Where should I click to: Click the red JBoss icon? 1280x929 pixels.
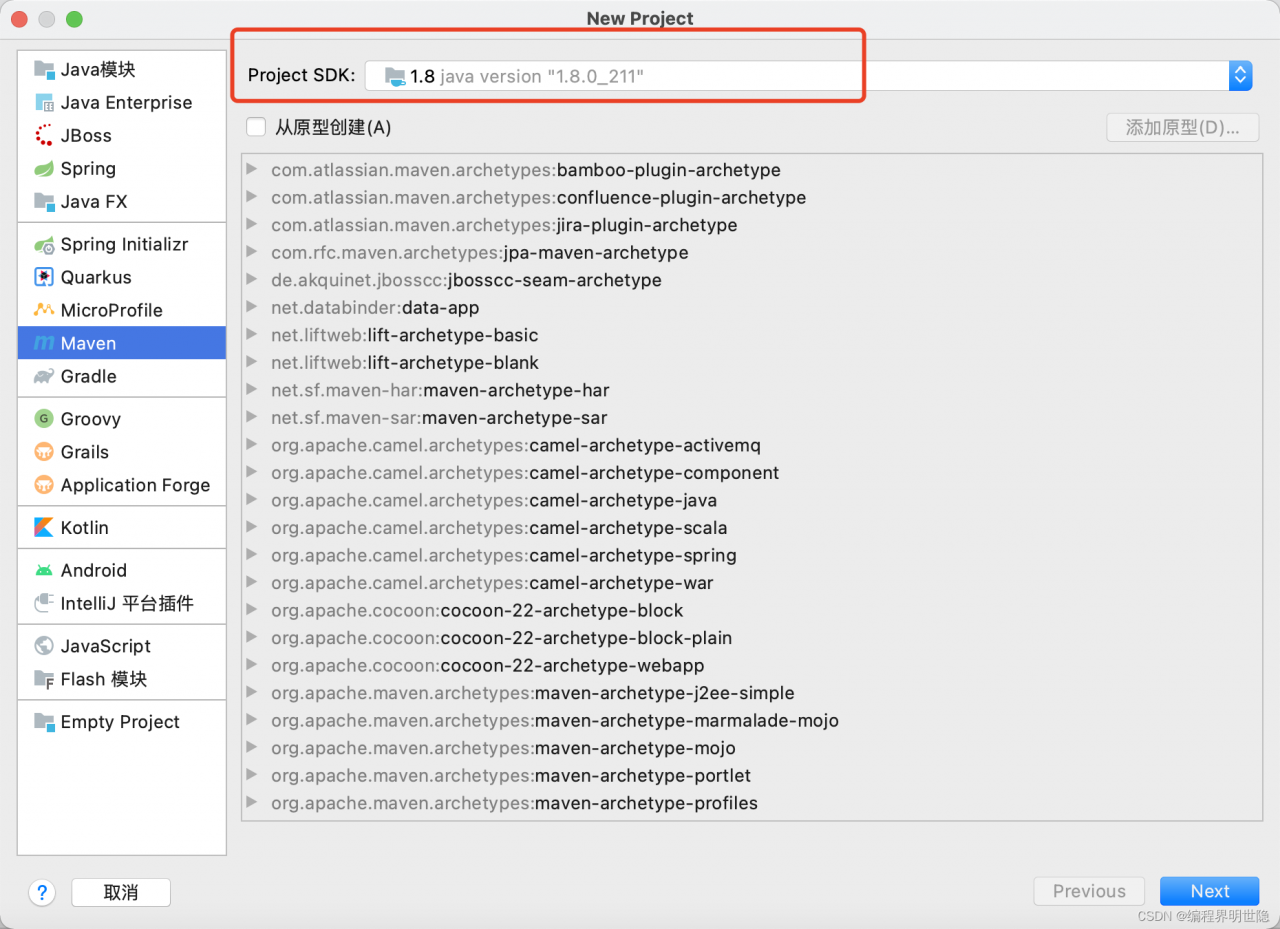44,135
